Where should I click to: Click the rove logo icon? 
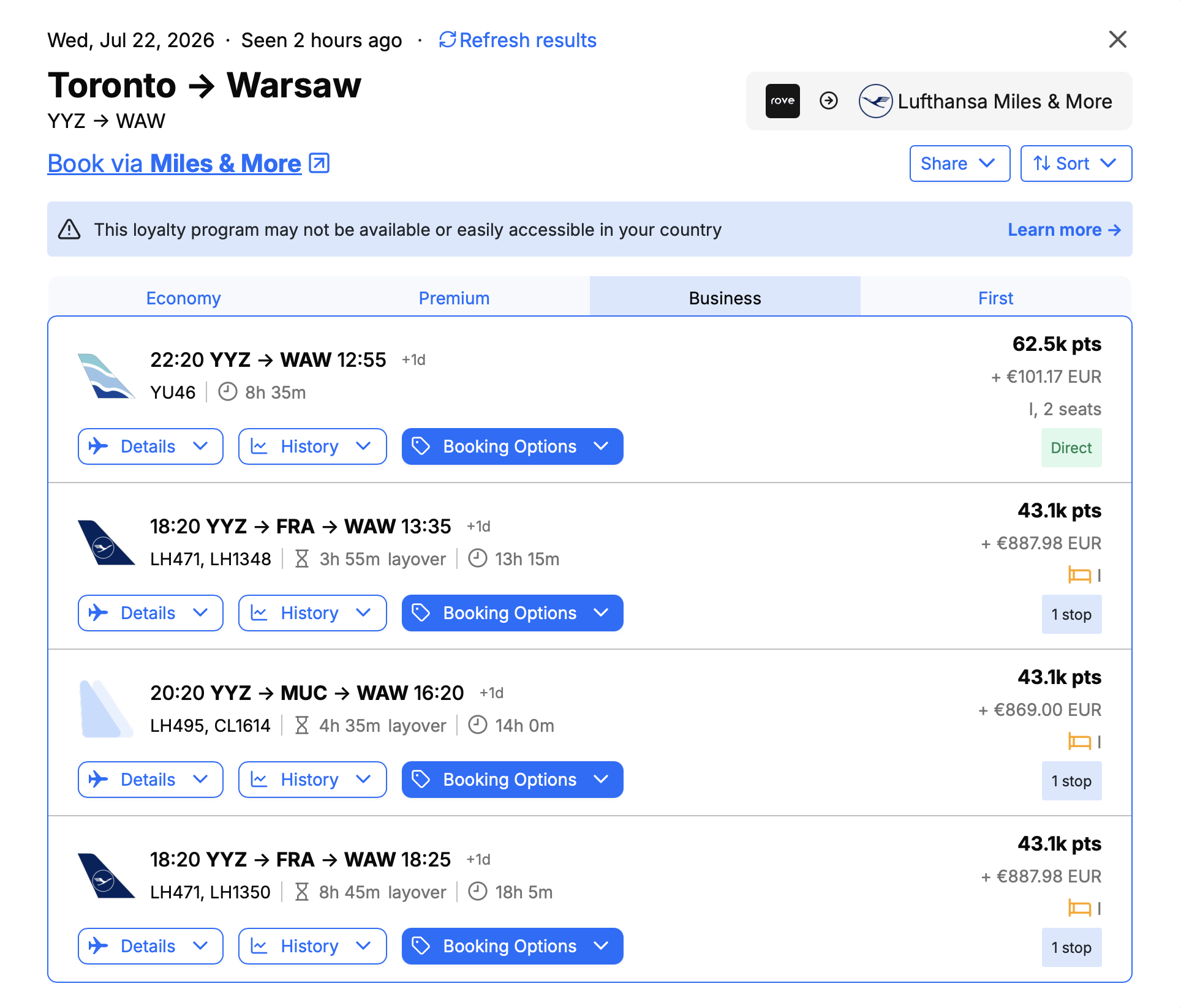coord(782,100)
